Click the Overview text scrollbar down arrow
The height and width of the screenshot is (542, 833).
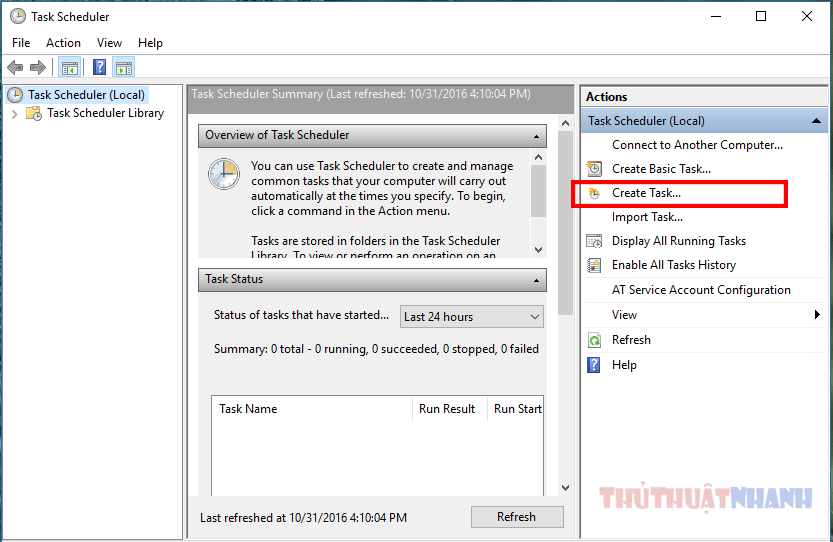coord(538,250)
